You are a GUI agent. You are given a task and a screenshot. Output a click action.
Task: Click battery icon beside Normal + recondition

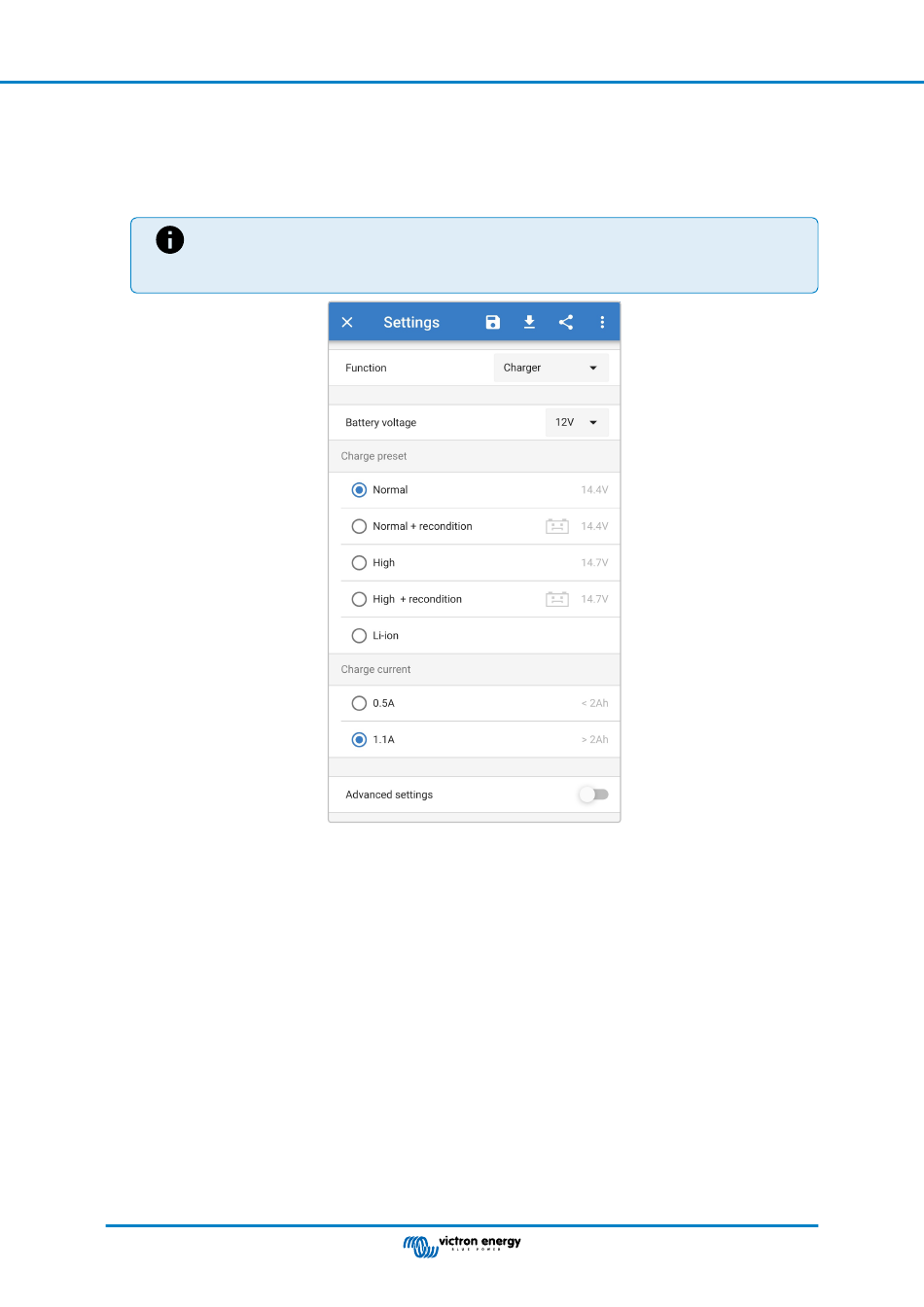point(557,526)
